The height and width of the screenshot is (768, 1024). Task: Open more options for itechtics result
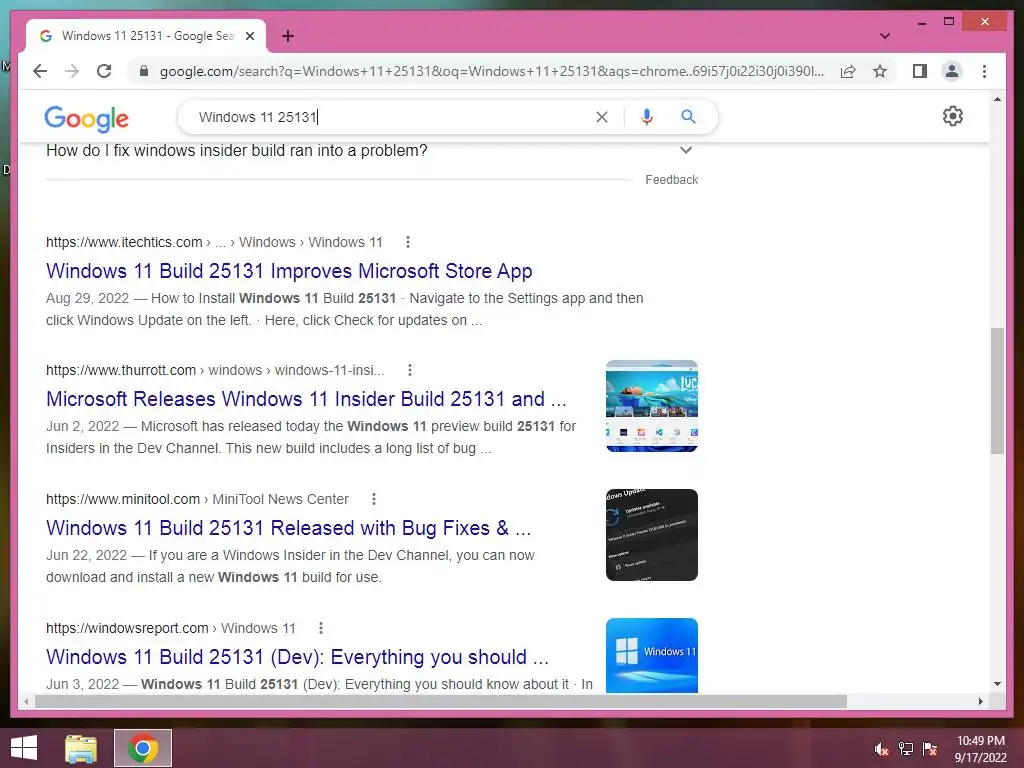pyautogui.click(x=408, y=242)
